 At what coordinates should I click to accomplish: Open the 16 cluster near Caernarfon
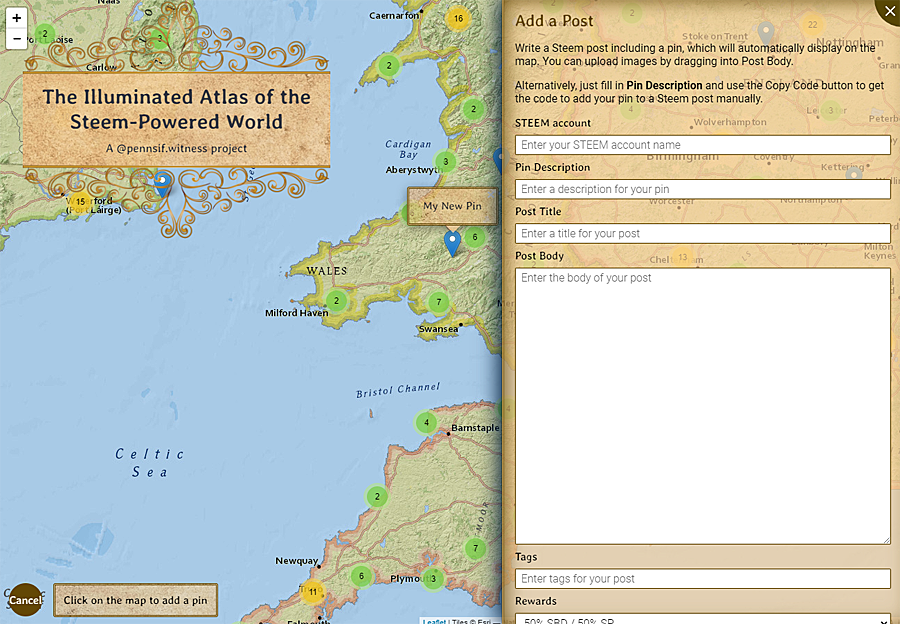[458, 18]
